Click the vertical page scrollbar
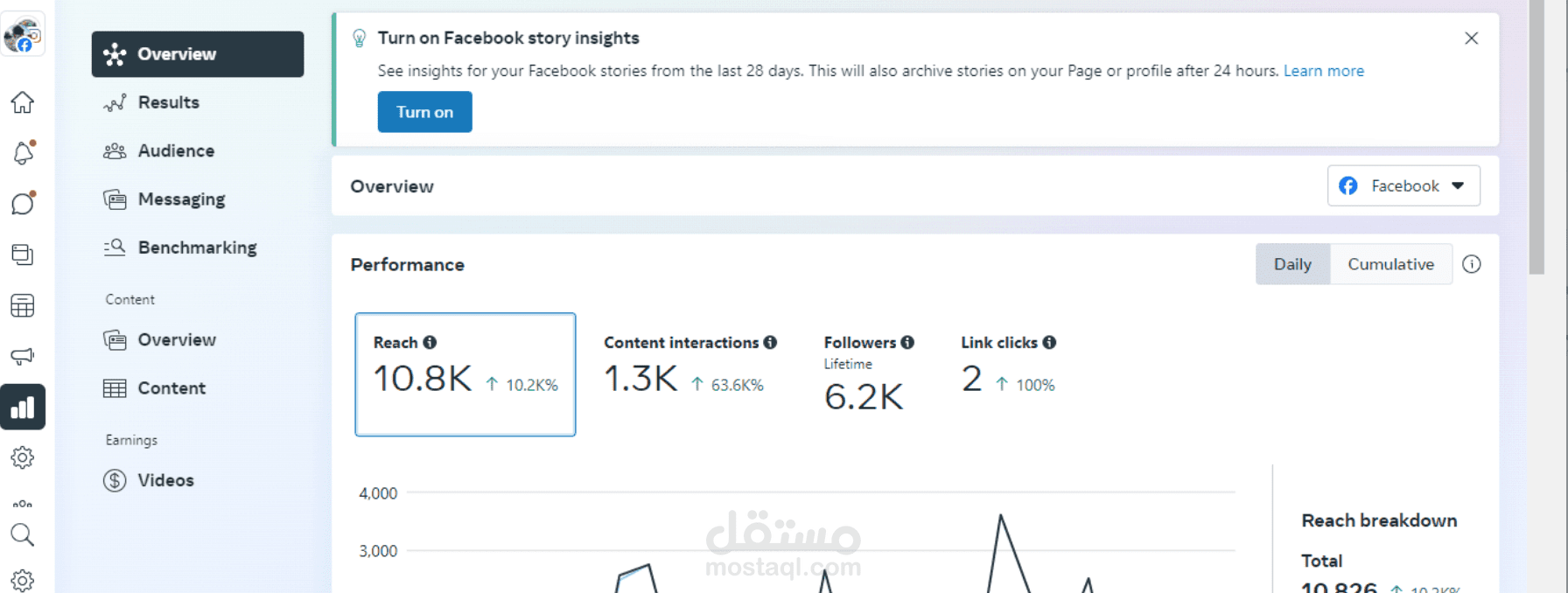 tap(1536, 137)
